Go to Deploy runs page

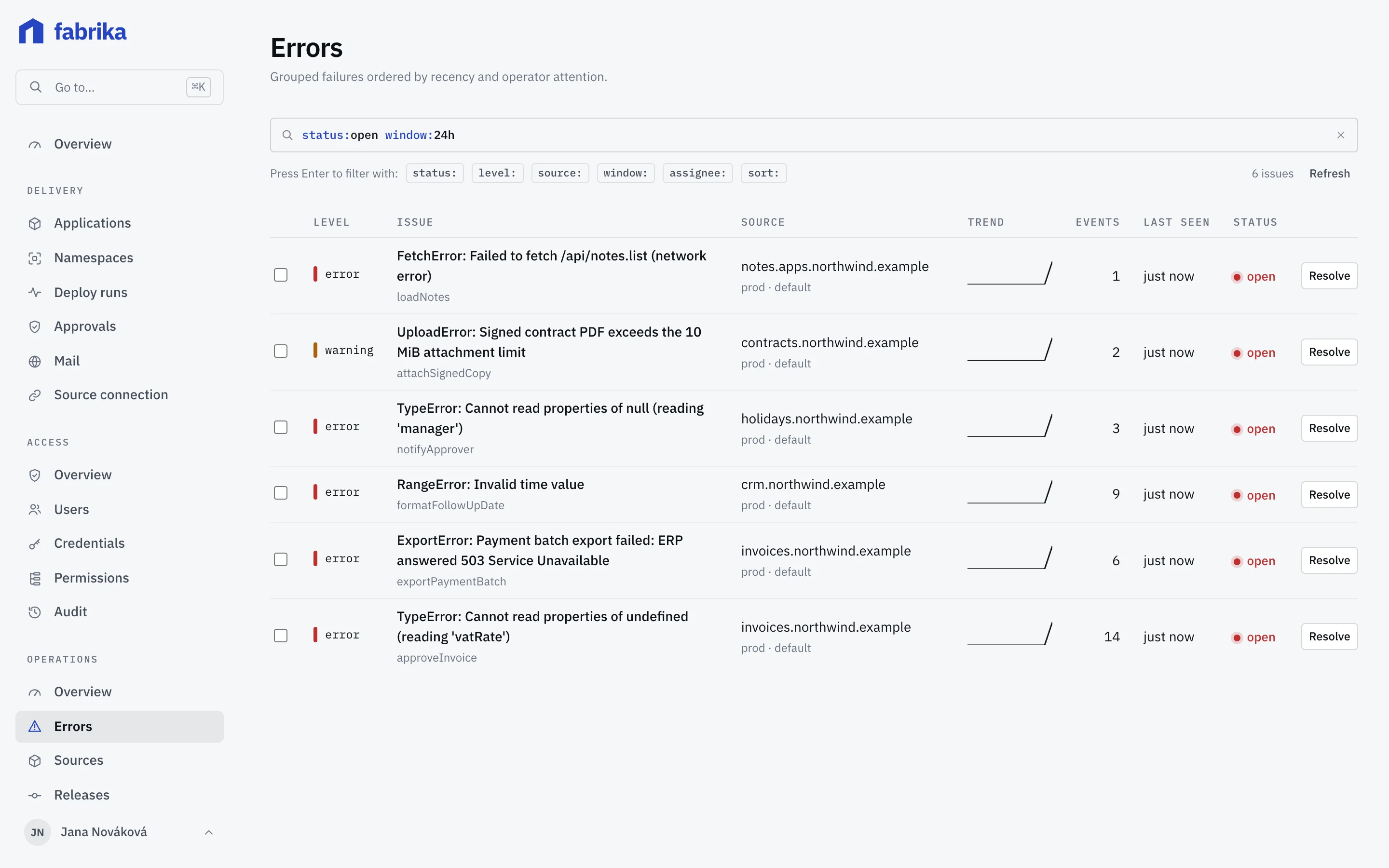point(120,293)
